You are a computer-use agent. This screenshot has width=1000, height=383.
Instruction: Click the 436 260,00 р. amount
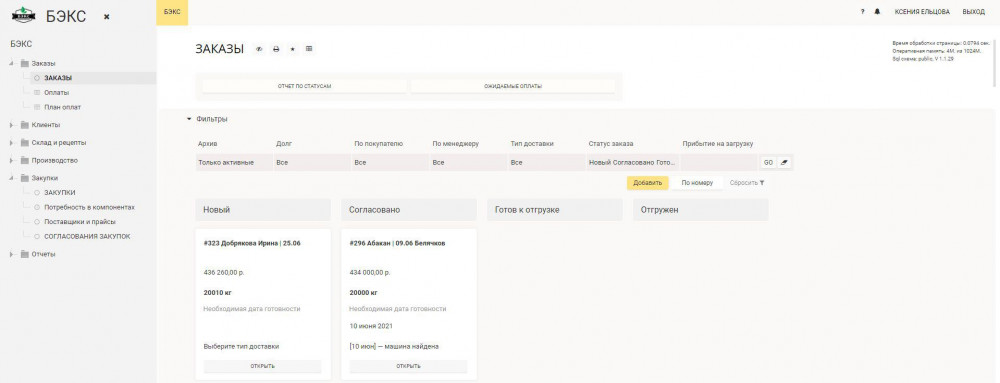click(x=224, y=273)
